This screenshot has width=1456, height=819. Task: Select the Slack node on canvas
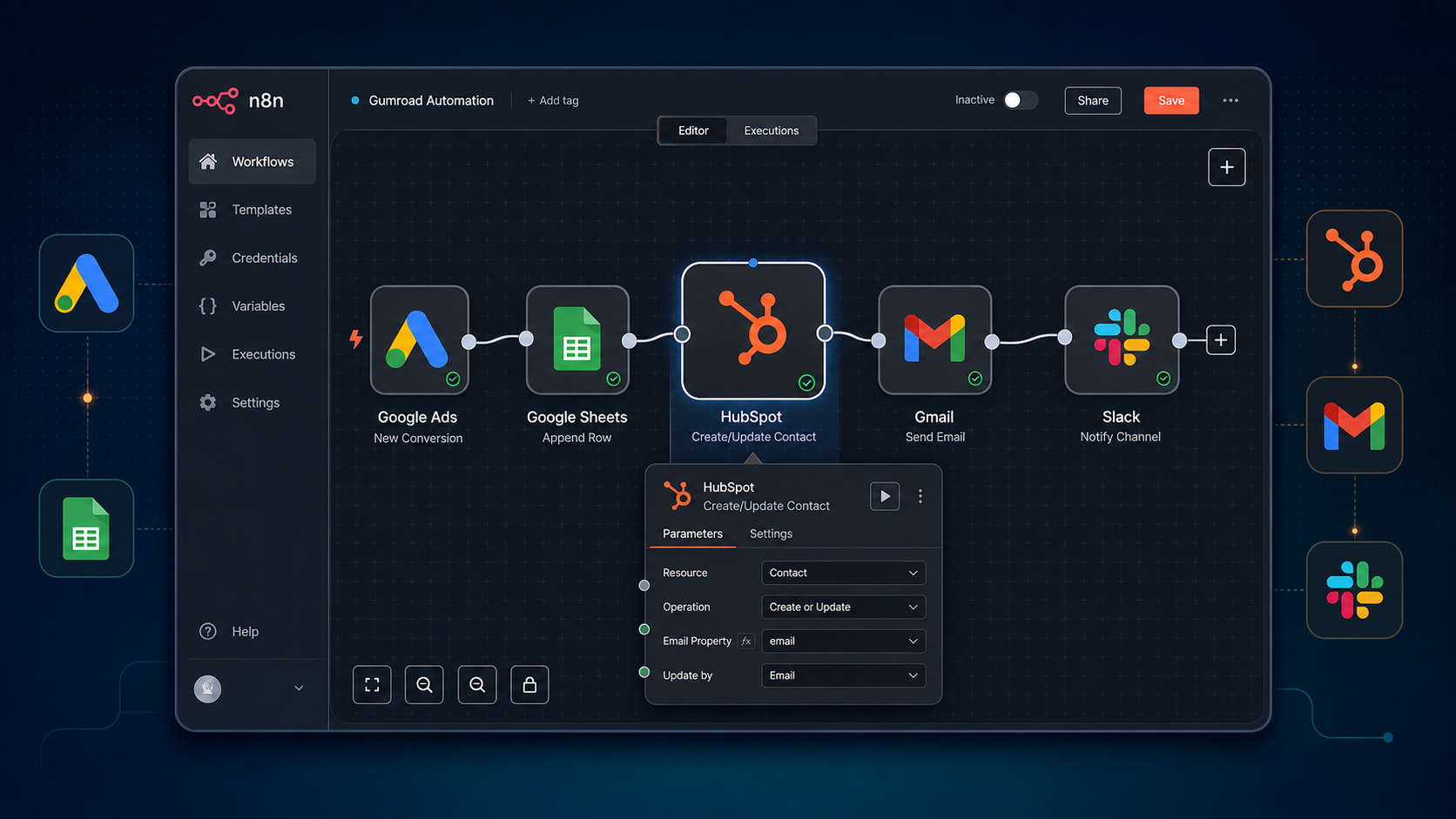click(1122, 340)
